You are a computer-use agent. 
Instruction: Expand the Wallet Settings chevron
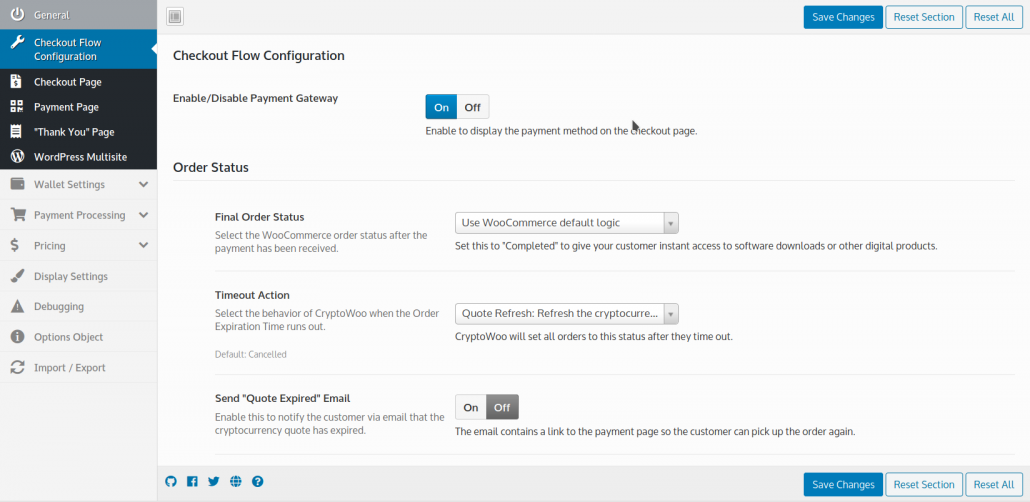143,185
